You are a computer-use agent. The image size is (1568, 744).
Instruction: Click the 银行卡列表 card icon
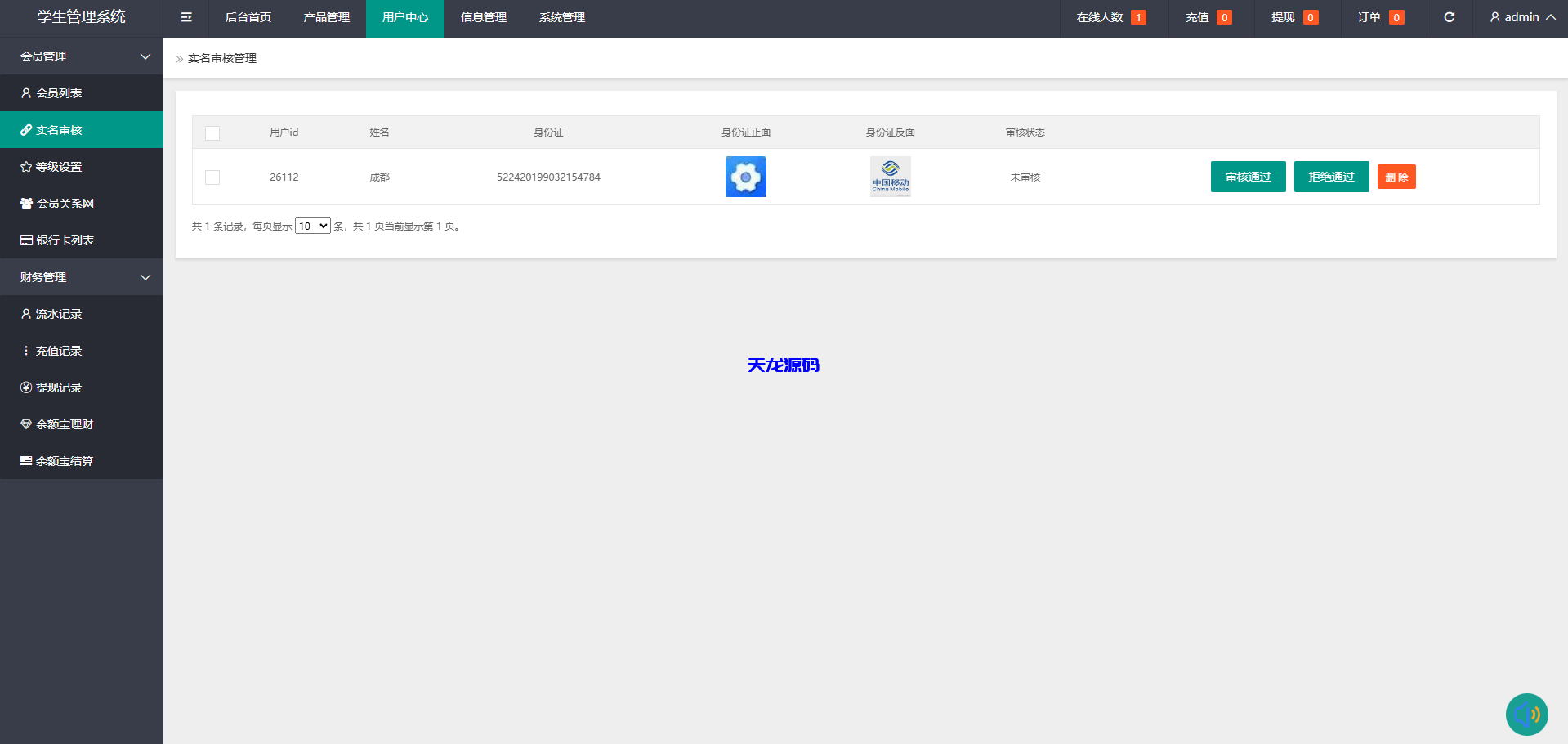25,240
